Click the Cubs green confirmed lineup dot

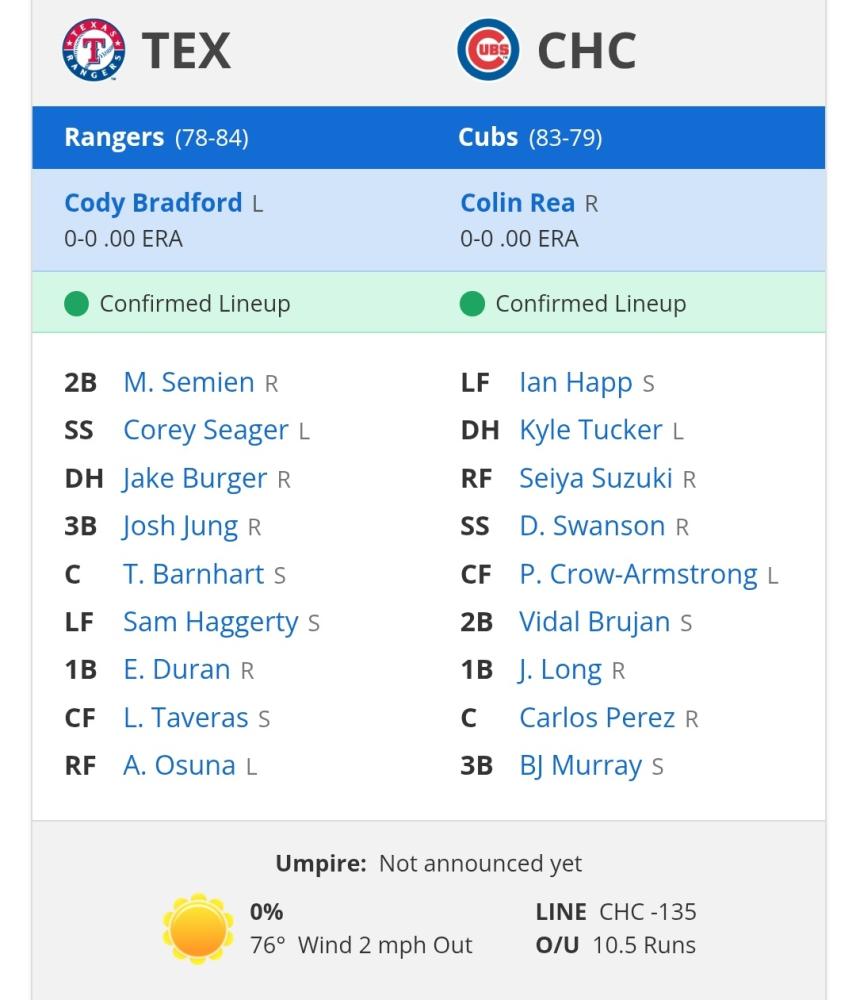click(x=472, y=304)
